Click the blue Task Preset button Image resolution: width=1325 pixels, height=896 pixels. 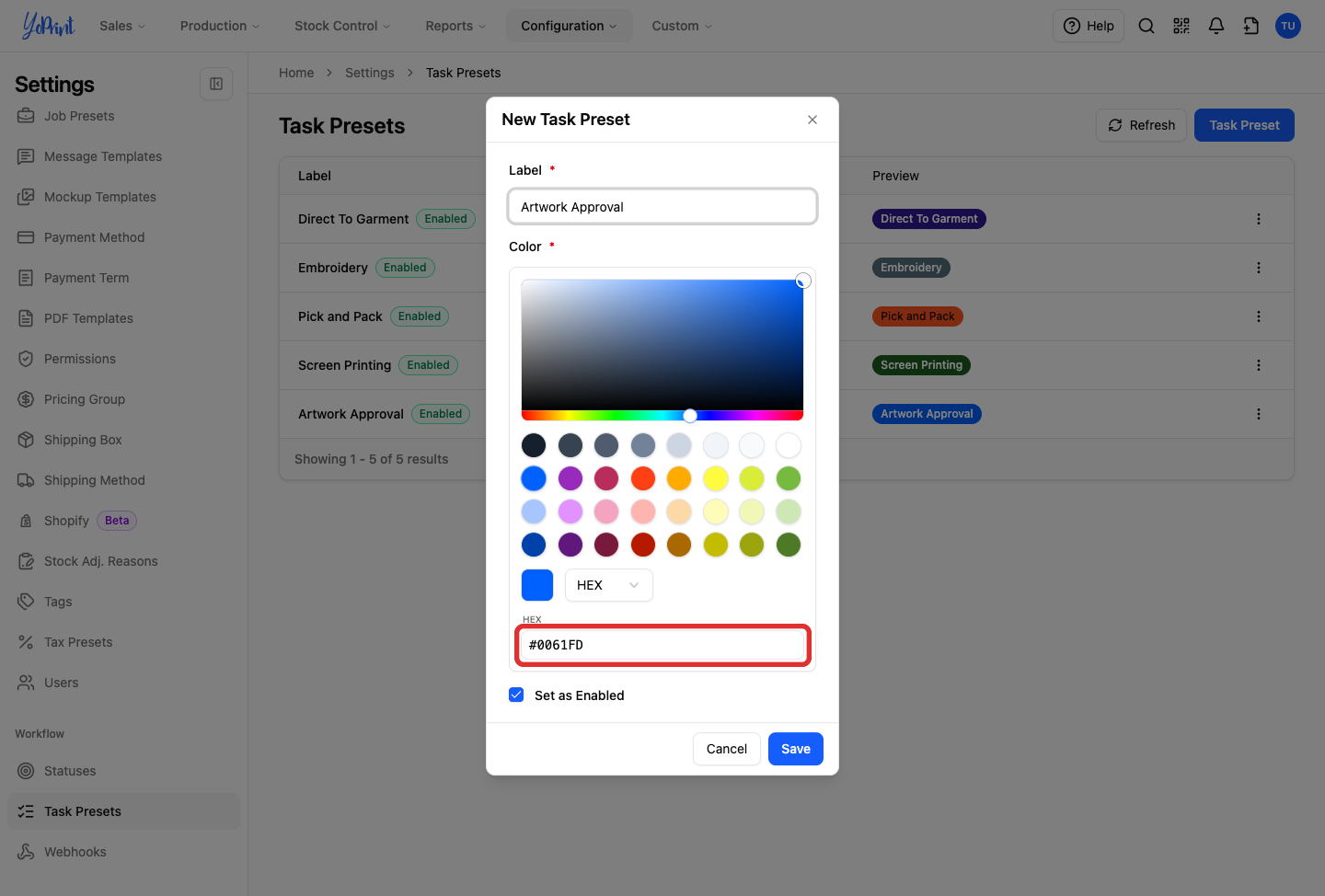pos(1244,125)
